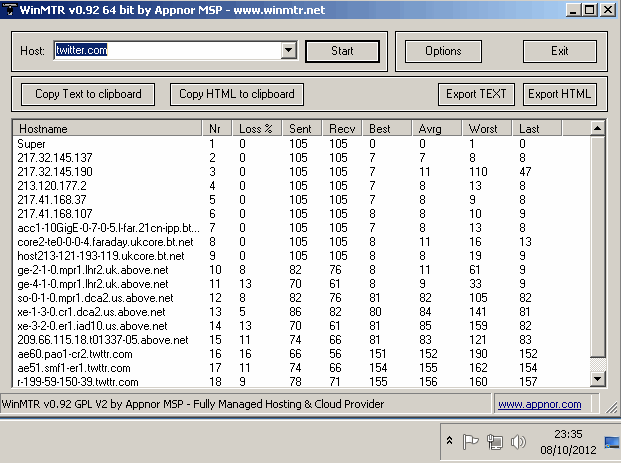Select ae51.smf1-er1.twttr.com row
This screenshot has height=463, width=621.
pos(302,368)
